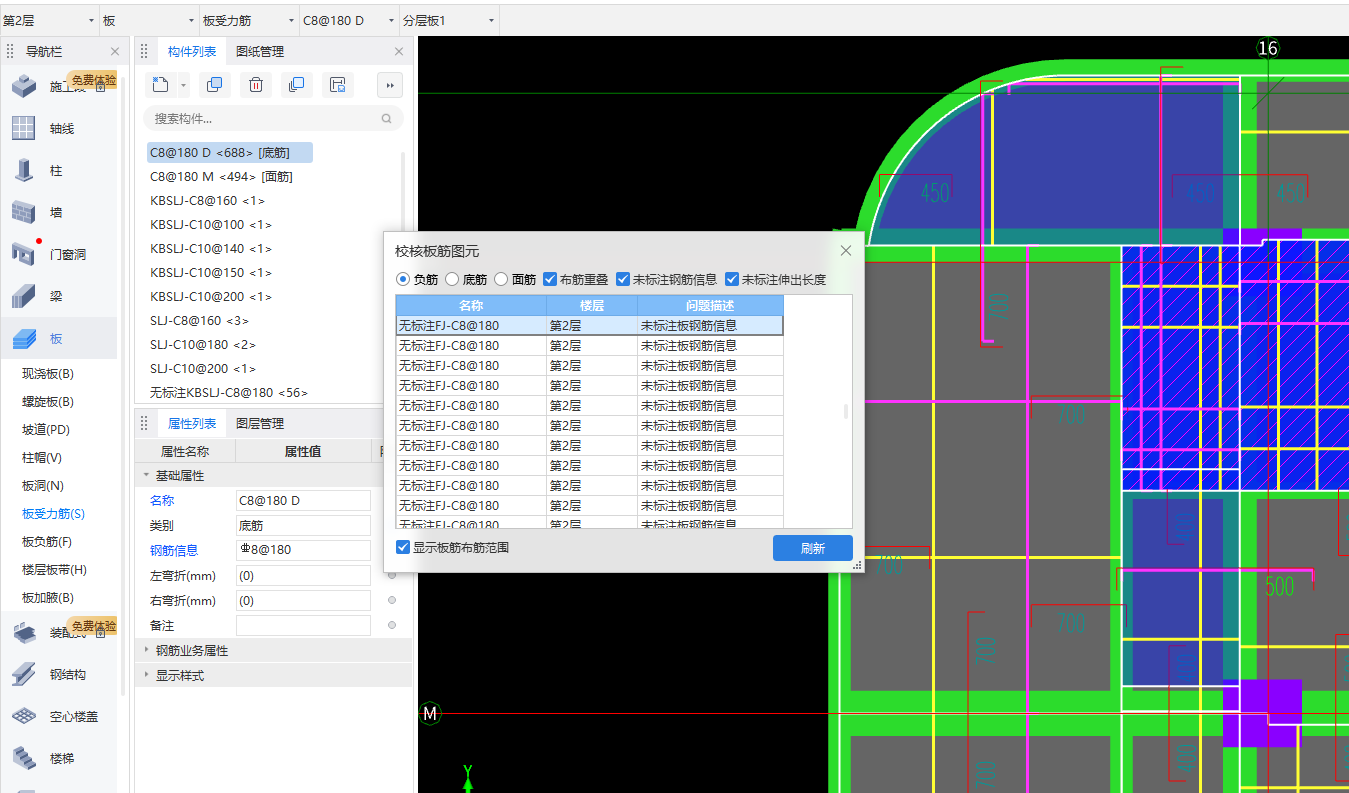Screen dimensions: 1349x793
Task: Open the new component dropdown arrow
Action: click(183, 86)
